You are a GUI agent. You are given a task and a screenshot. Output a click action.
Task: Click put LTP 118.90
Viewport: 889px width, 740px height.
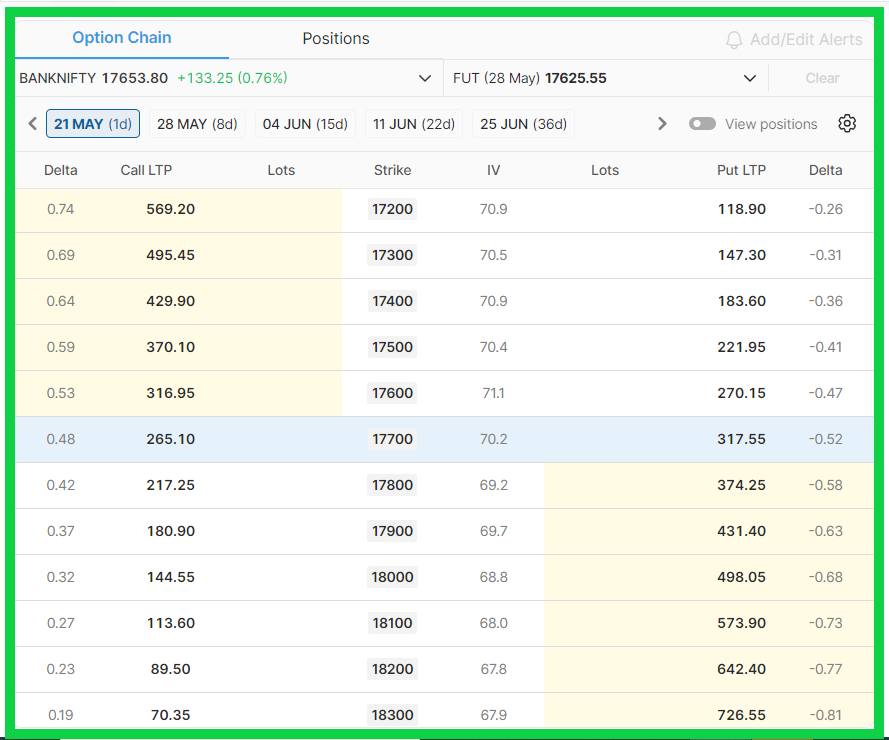pyautogui.click(x=742, y=209)
